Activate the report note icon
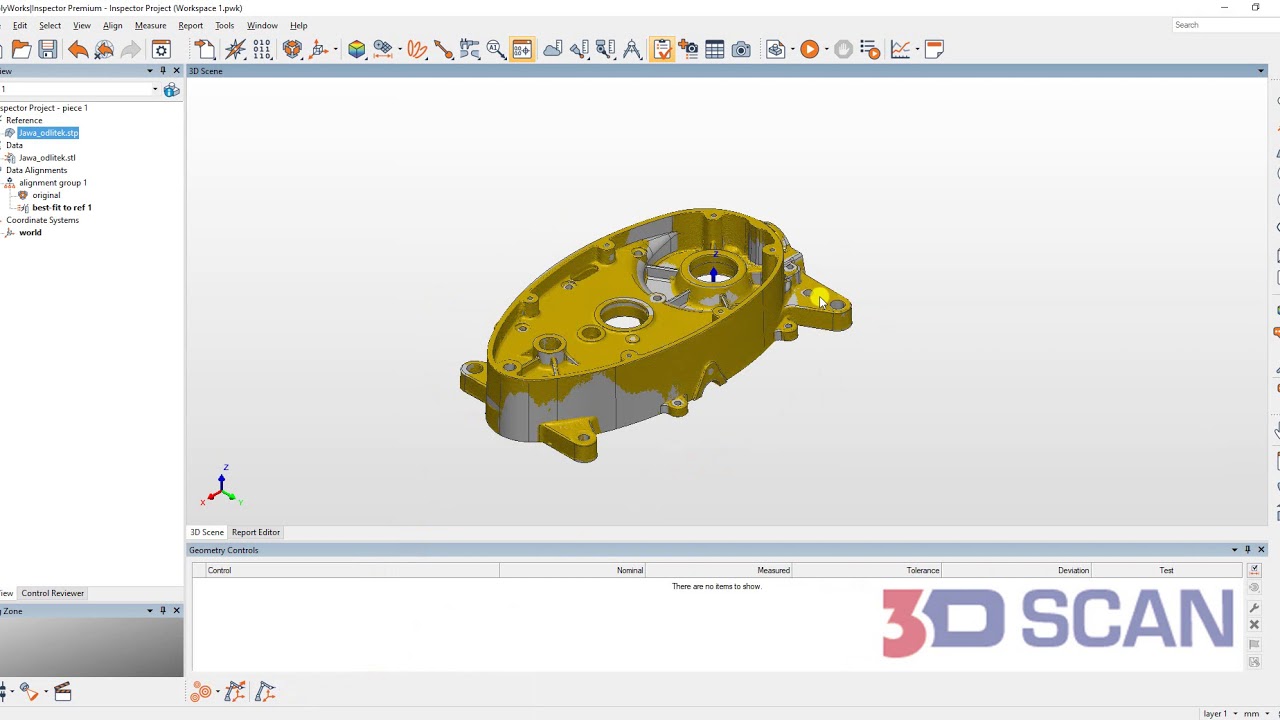The width and height of the screenshot is (1280, 720). (x=934, y=49)
